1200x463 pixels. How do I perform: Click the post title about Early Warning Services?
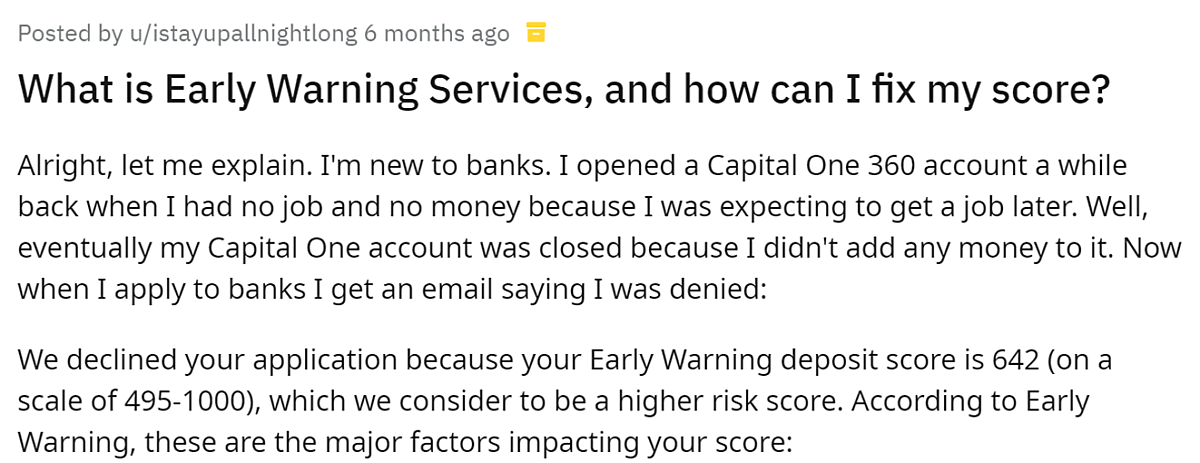click(x=565, y=91)
